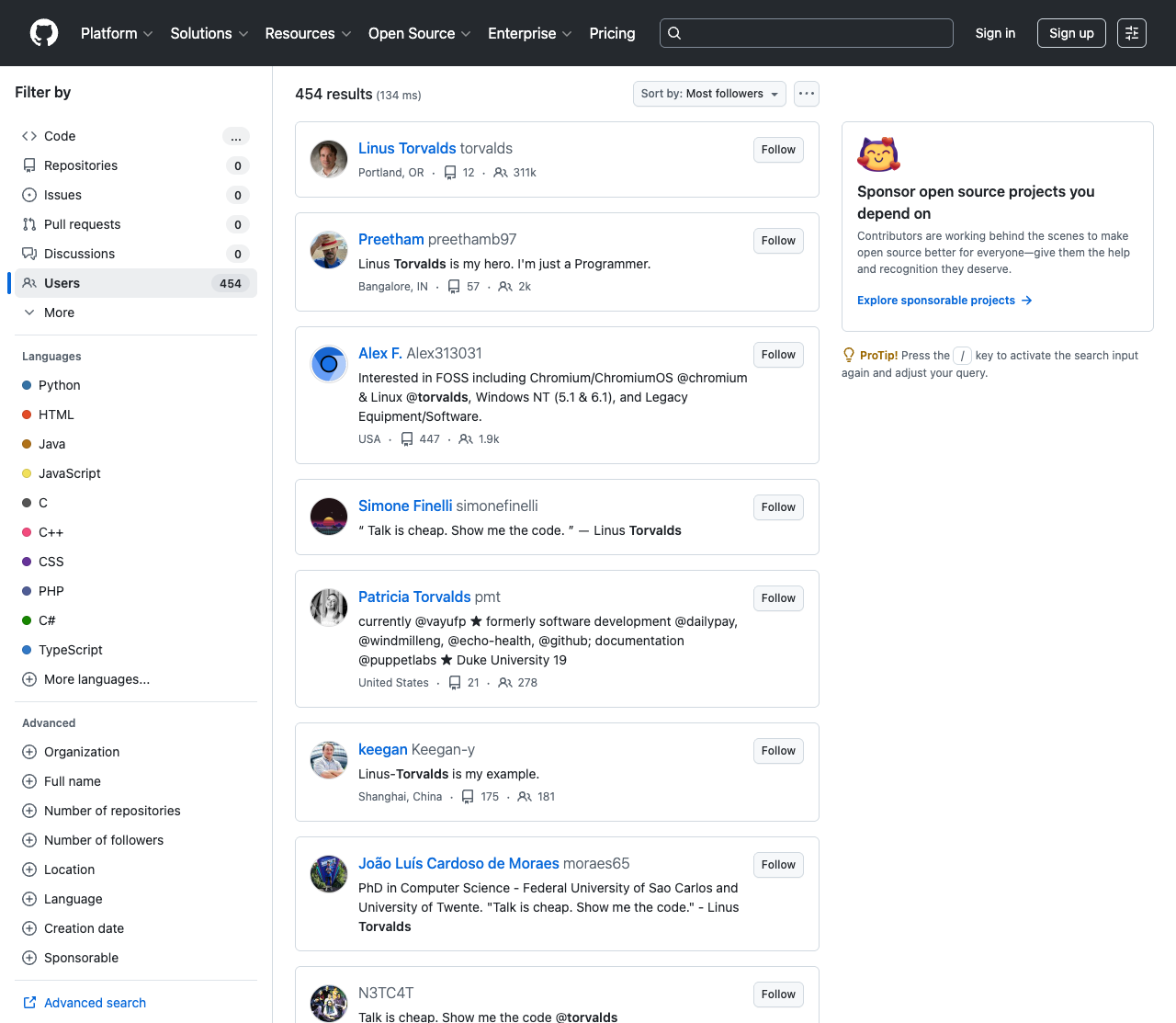Click João Luís Cardoso de Moraes' avatar
Screen dimensions: 1176x1023
pyautogui.click(x=329, y=874)
